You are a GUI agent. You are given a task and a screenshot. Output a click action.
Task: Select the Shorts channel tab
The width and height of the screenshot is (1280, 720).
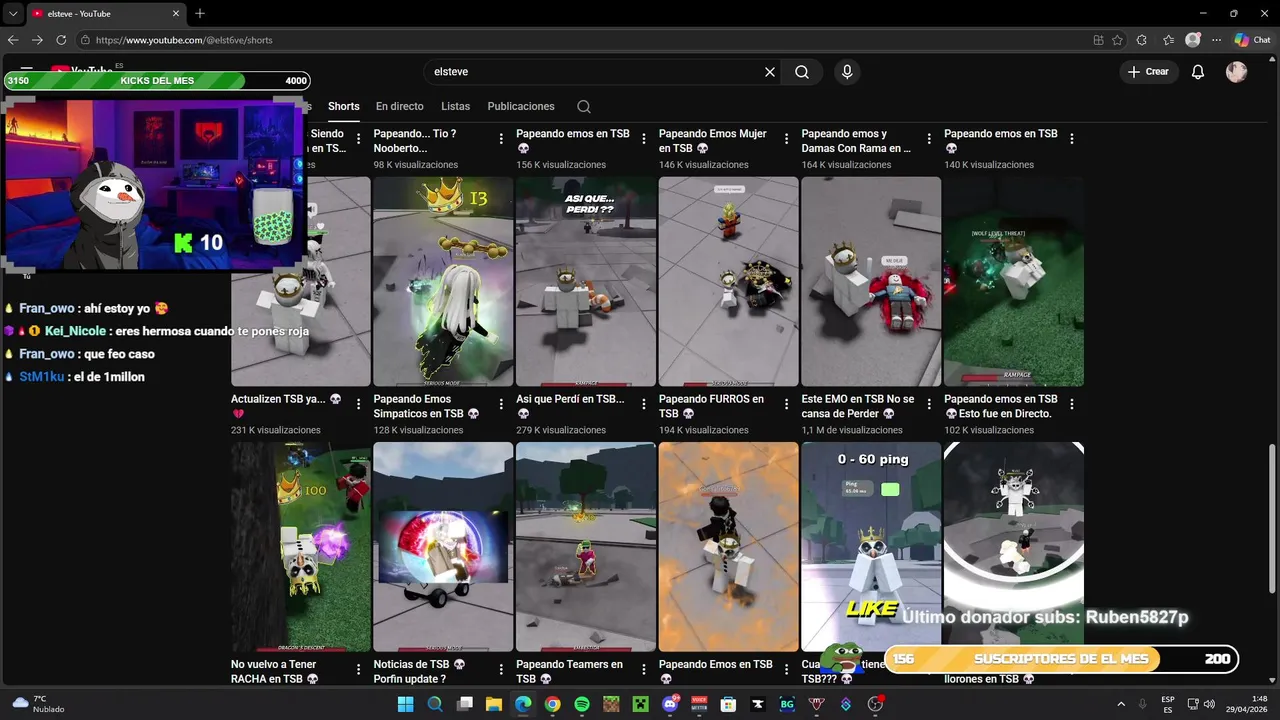[343, 106]
